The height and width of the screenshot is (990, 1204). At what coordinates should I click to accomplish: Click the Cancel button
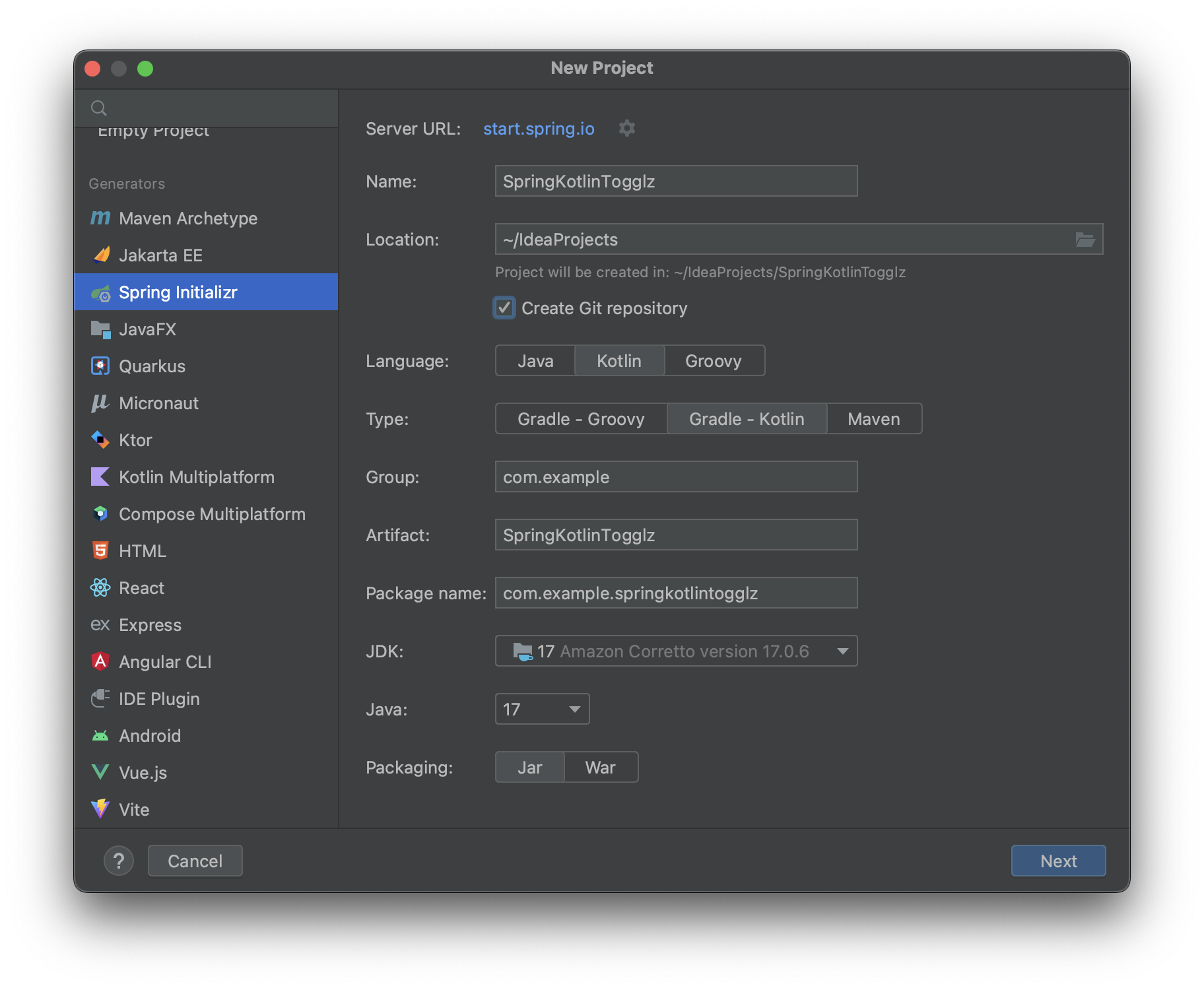pyautogui.click(x=195, y=861)
